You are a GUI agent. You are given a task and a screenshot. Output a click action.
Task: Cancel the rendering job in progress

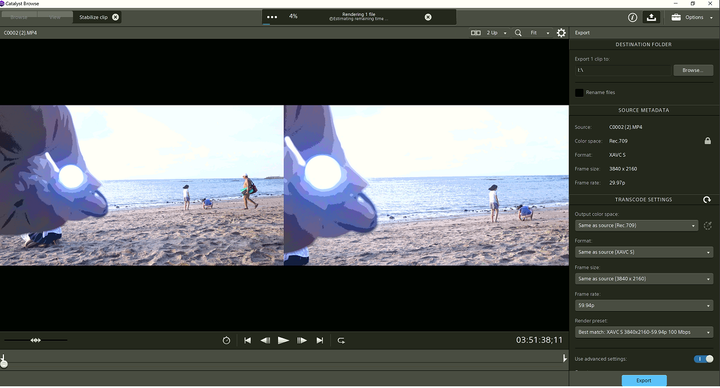coord(428,17)
